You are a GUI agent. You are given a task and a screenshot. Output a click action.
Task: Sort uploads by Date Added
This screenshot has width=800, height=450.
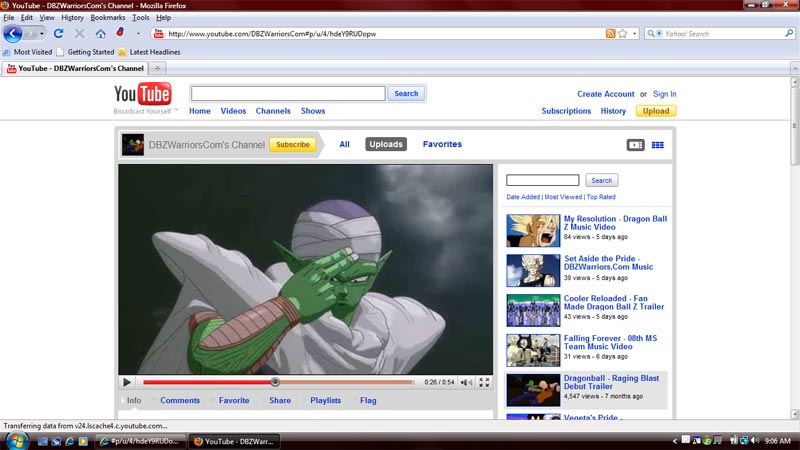[523, 197]
